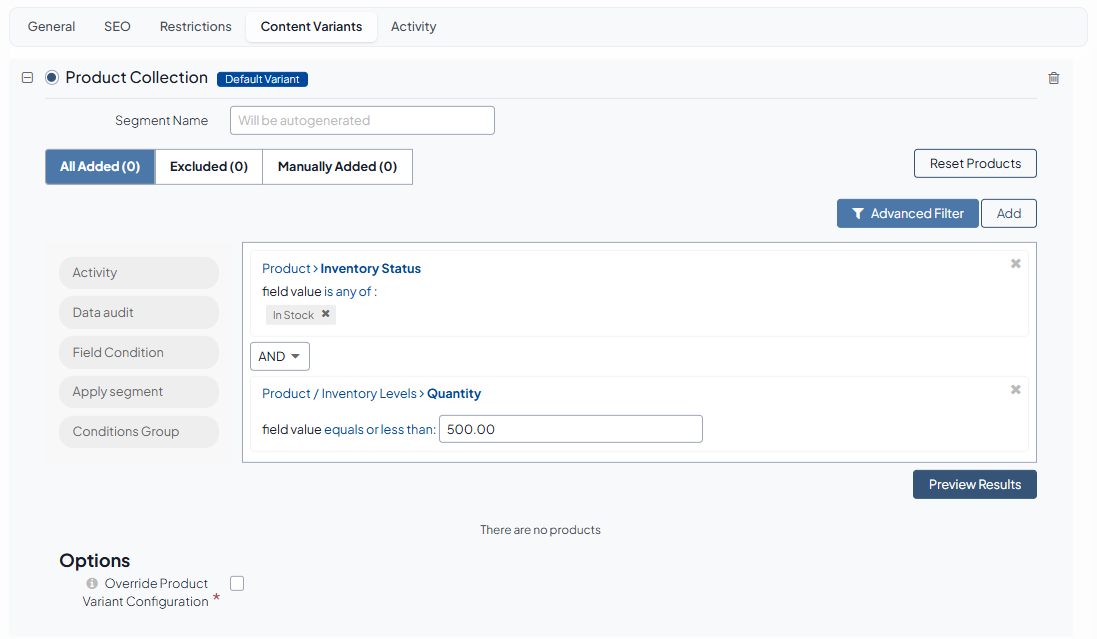This screenshot has height=639, width=1097.
Task: Click the Reset Products button
Action: pos(975,163)
